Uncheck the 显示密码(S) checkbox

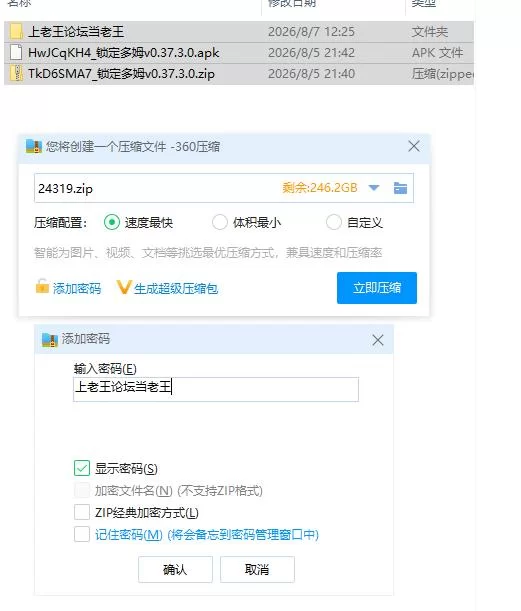pyautogui.click(x=82, y=468)
